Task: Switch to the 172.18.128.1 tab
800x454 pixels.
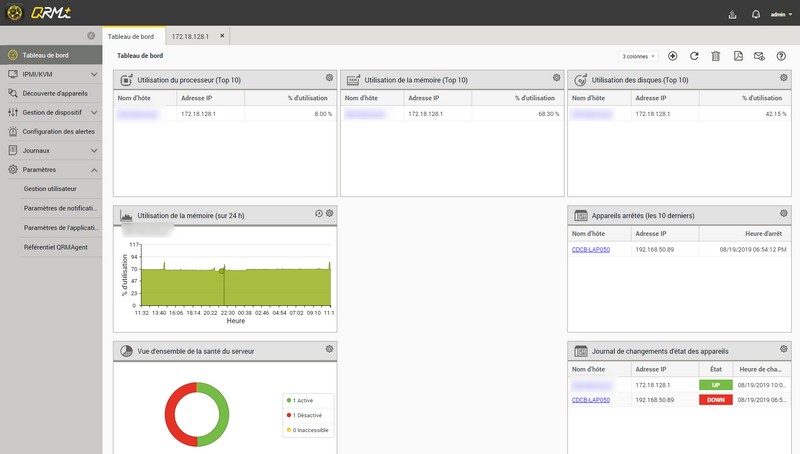Action: (190, 36)
